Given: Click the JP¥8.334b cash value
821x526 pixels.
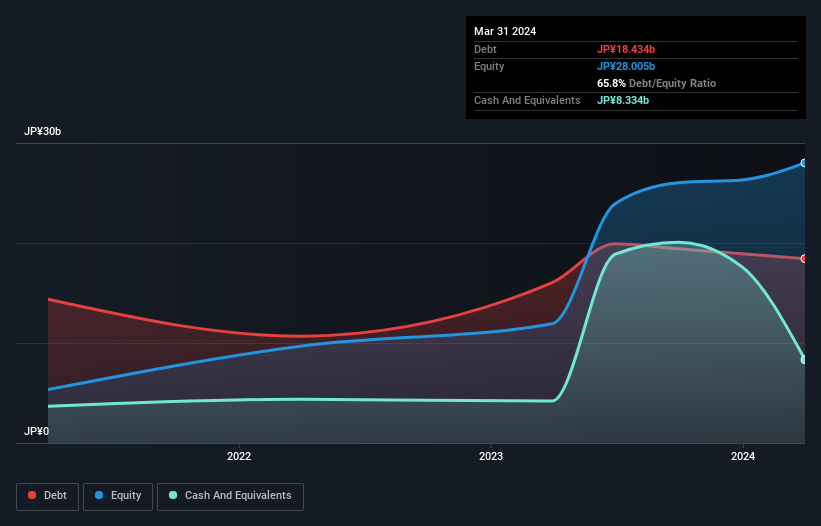Looking at the screenshot, I should click(623, 100).
